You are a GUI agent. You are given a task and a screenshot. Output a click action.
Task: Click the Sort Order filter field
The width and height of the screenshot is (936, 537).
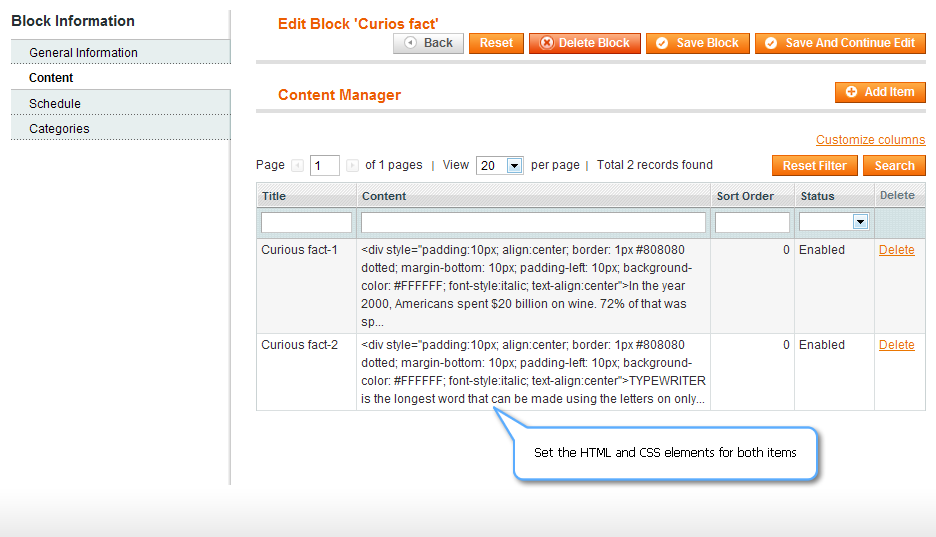pos(752,223)
